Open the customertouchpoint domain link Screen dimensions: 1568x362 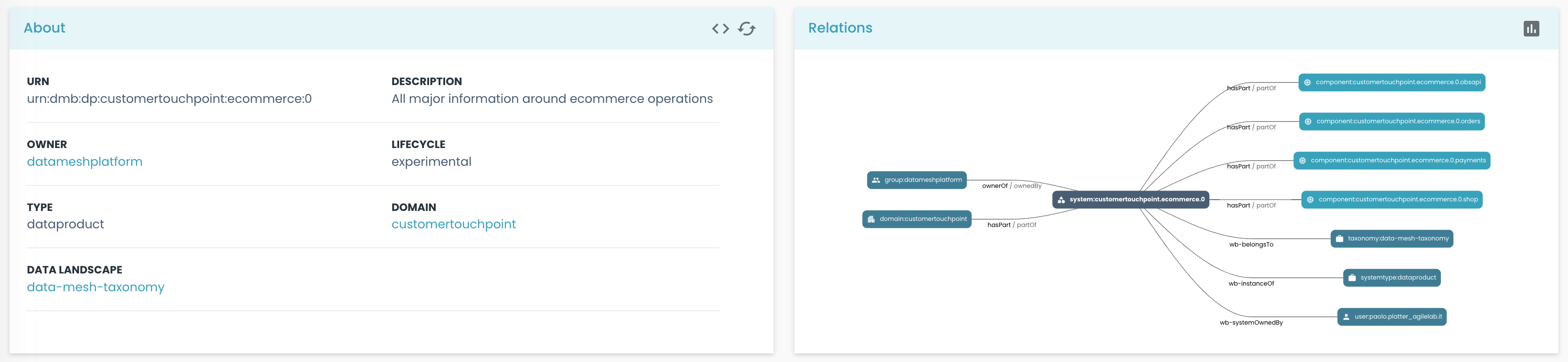[453, 224]
